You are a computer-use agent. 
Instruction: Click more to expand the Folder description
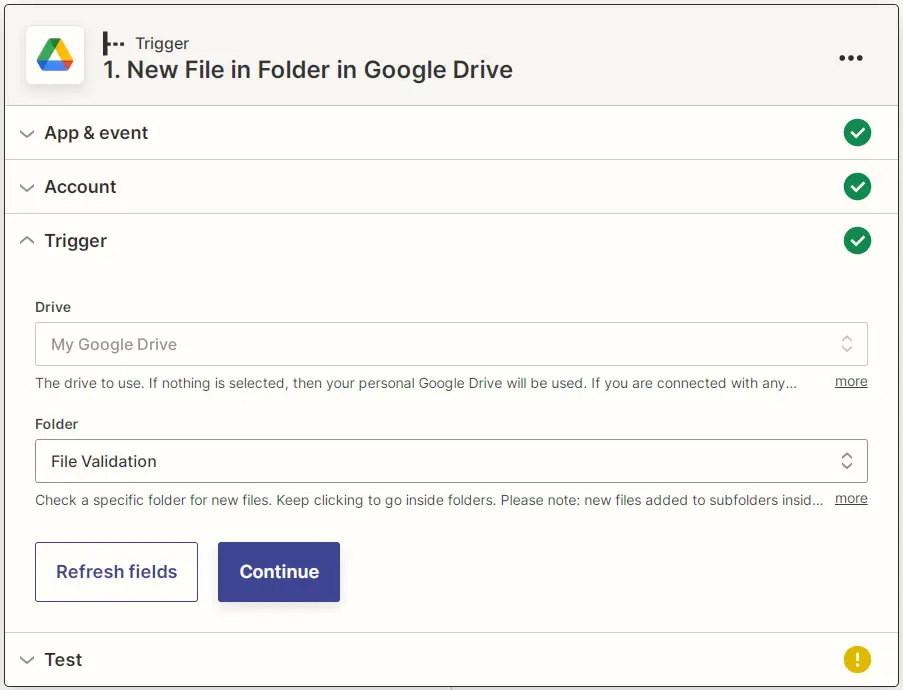tap(851, 498)
